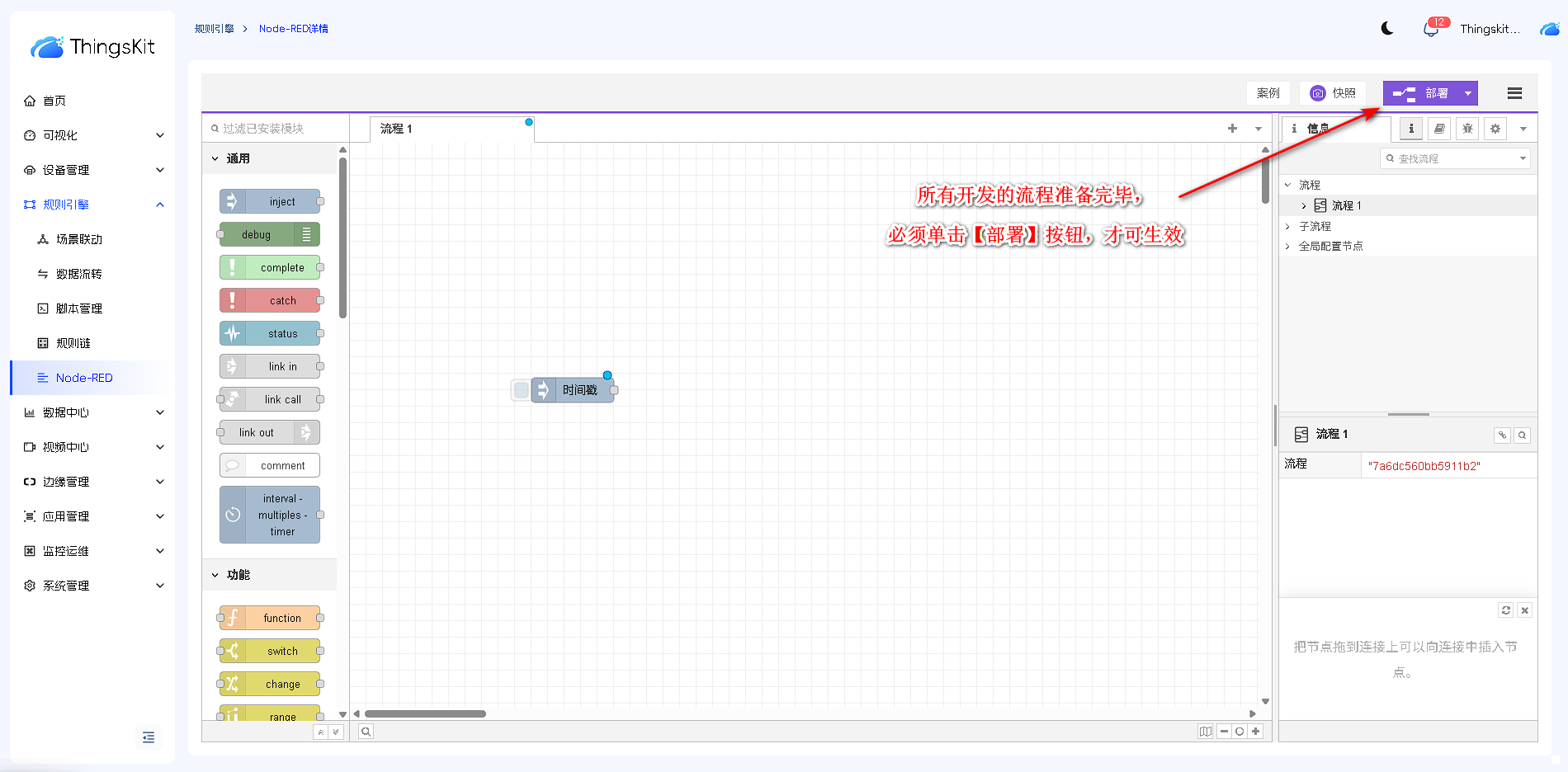Trigger the 时间戳 inject node button

[522, 390]
